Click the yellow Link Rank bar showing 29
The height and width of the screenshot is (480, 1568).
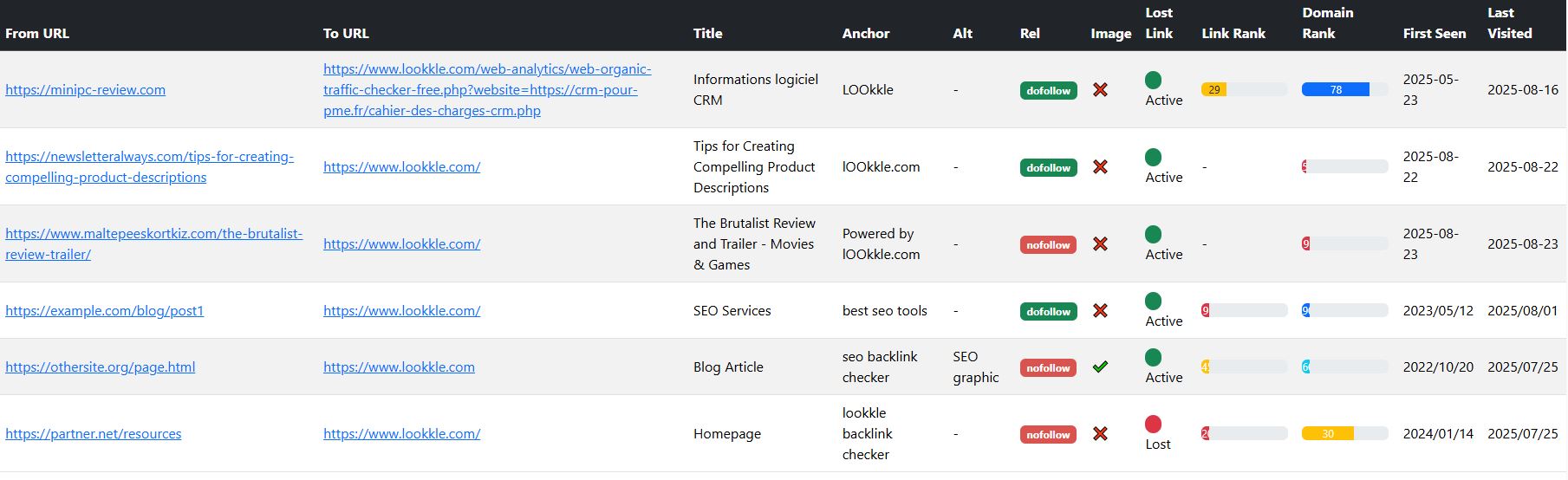click(x=1213, y=89)
